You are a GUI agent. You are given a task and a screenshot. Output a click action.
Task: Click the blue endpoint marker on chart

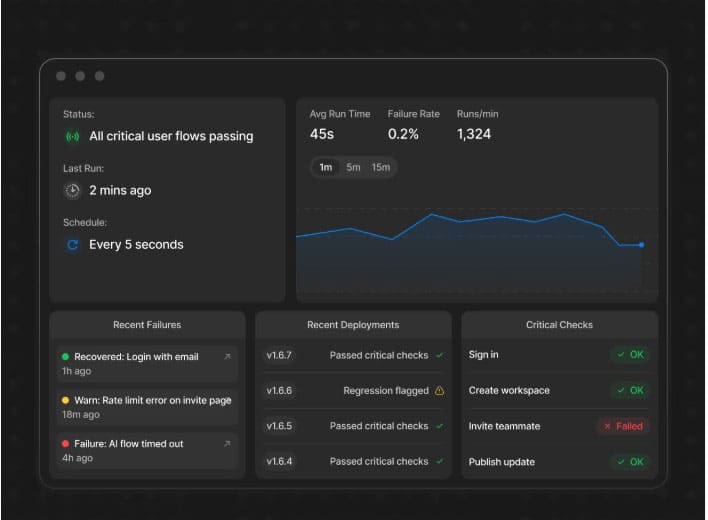641,245
